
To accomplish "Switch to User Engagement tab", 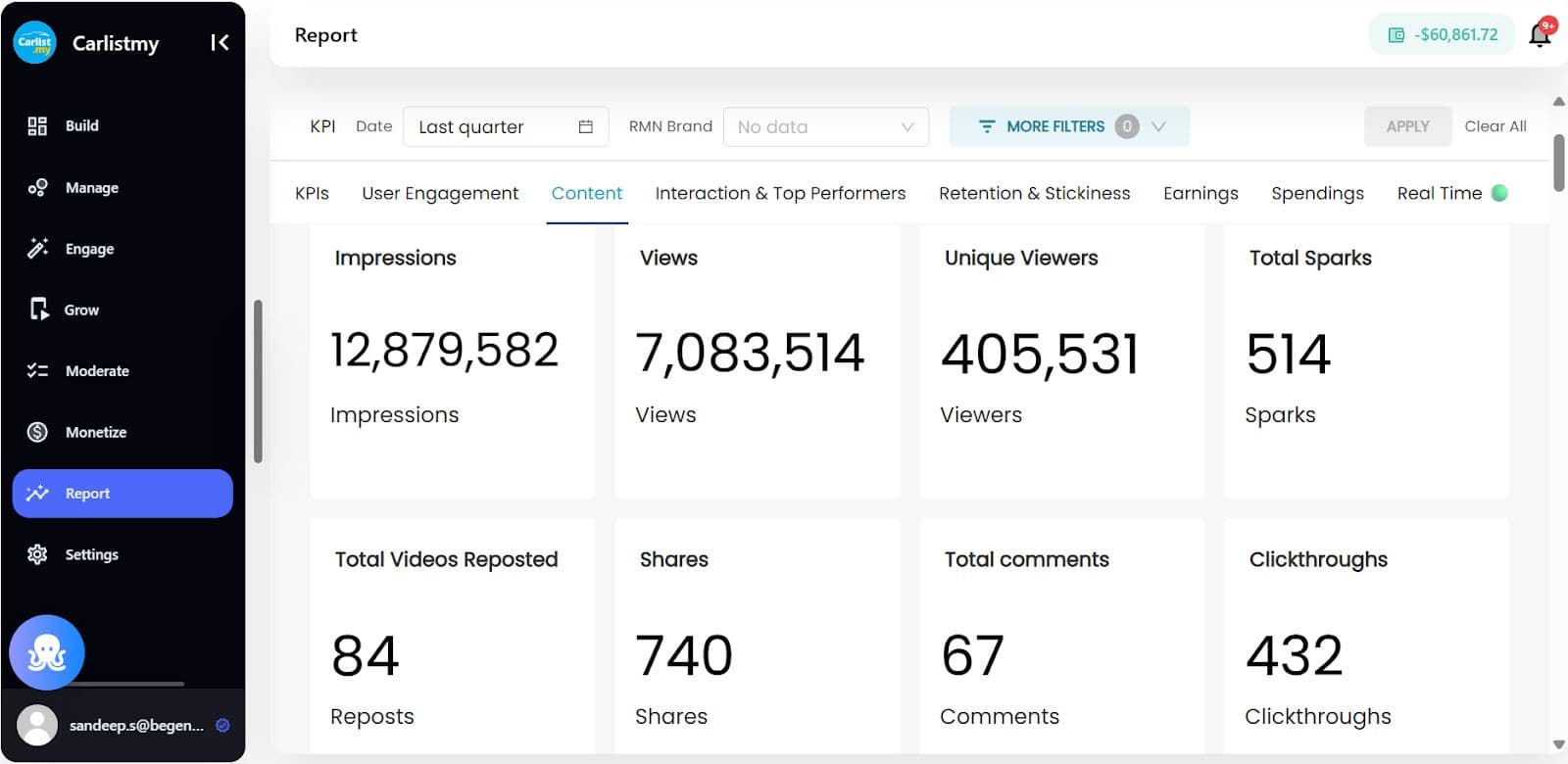I will (x=440, y=193).
